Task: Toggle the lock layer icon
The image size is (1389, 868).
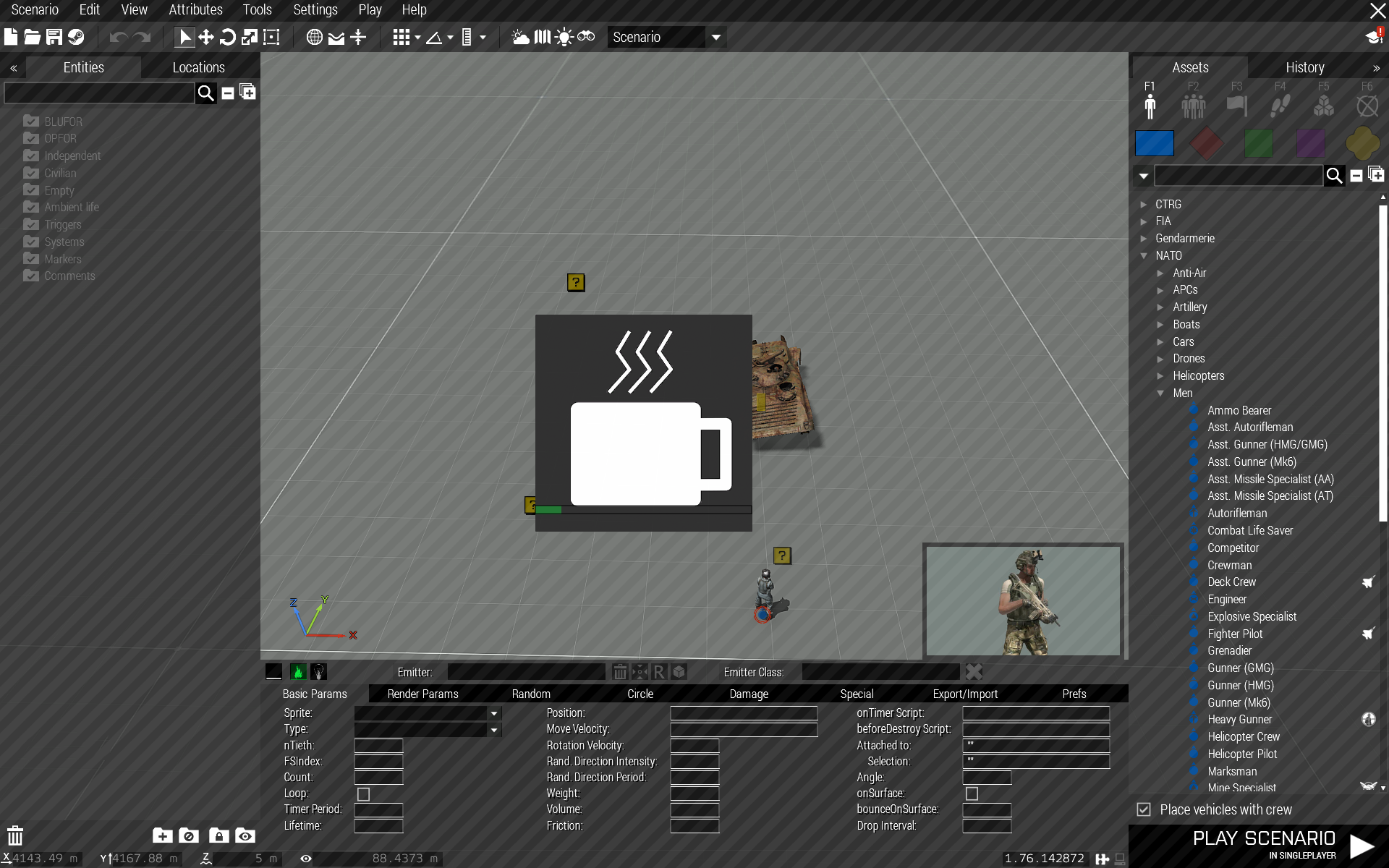Action: click(218, 835)
